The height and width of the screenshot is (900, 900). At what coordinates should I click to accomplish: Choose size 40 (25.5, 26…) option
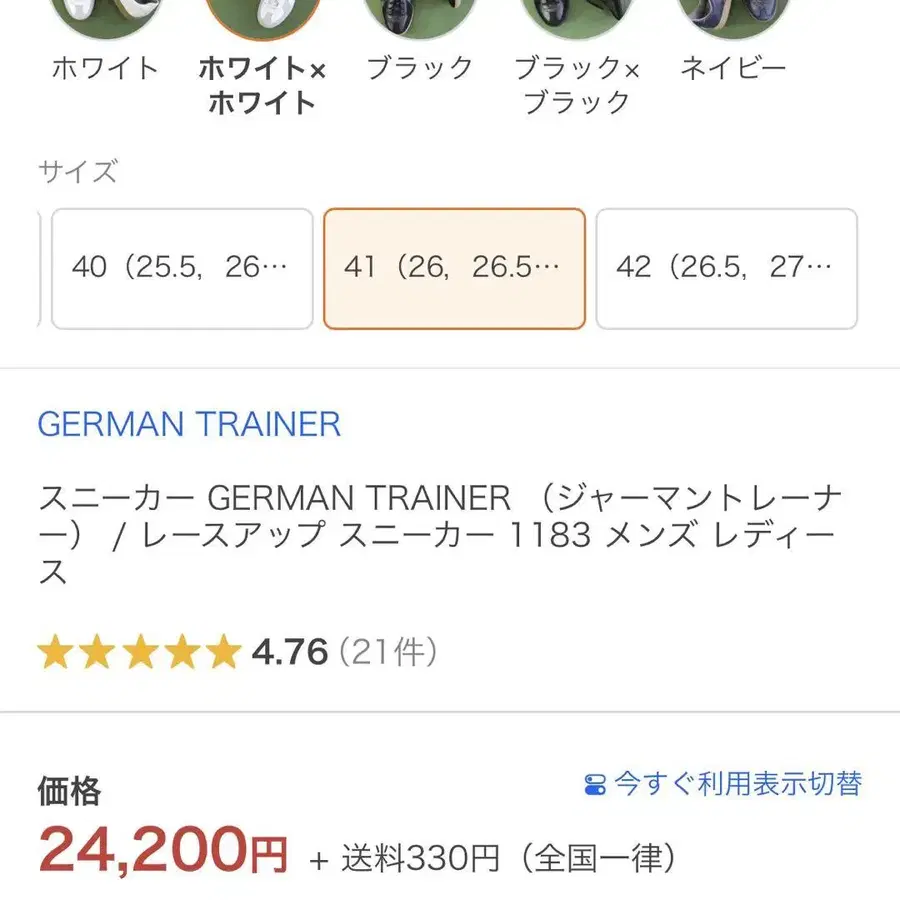(182, 268)
